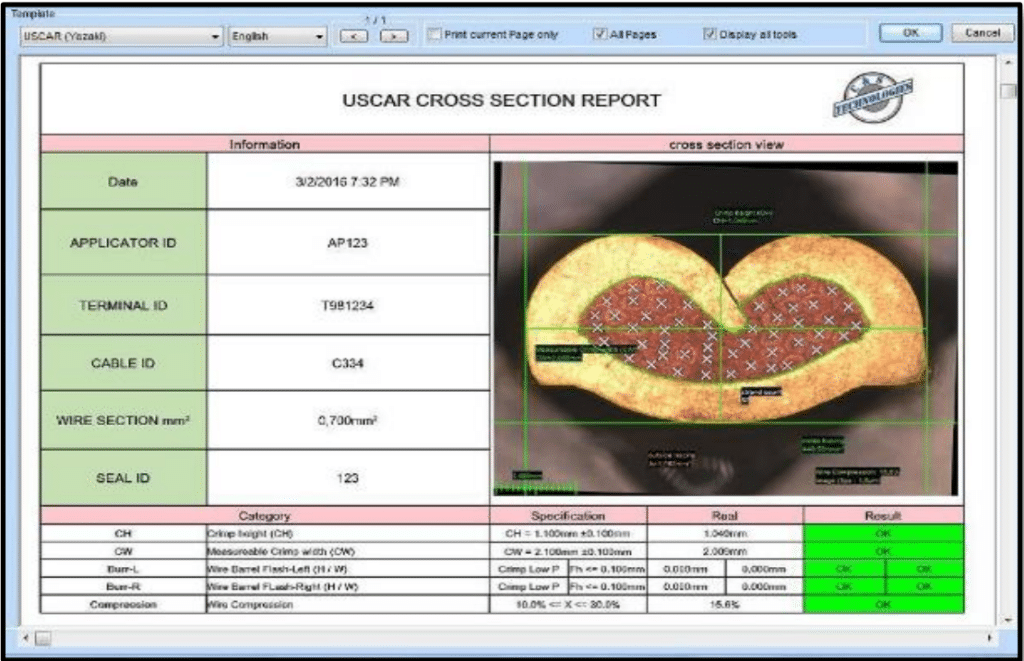Enable Print current Page only
This screenshot has height=661, width=1024.
pos(436,32)
